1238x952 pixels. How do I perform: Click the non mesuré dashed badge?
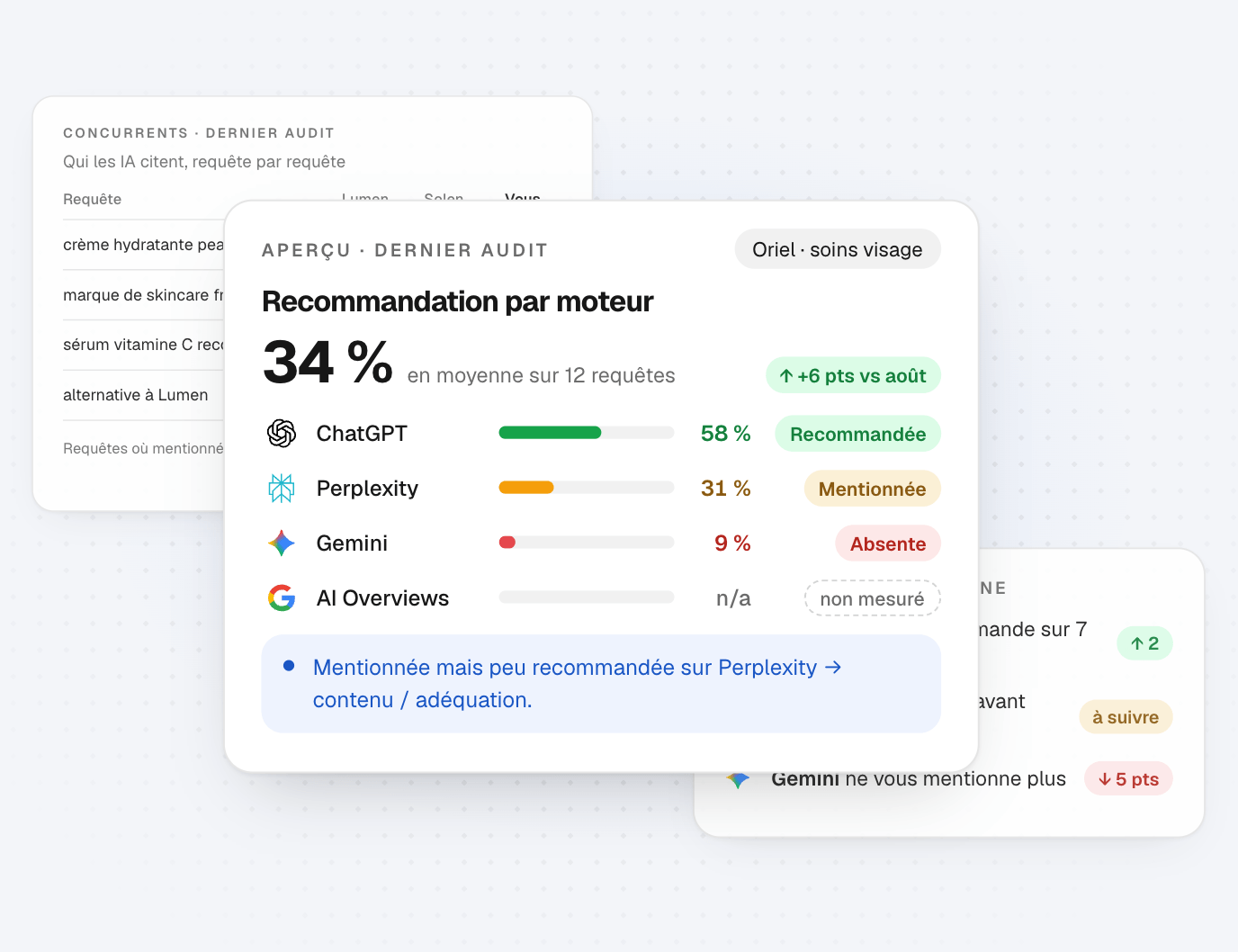click(x=872, y=598)
